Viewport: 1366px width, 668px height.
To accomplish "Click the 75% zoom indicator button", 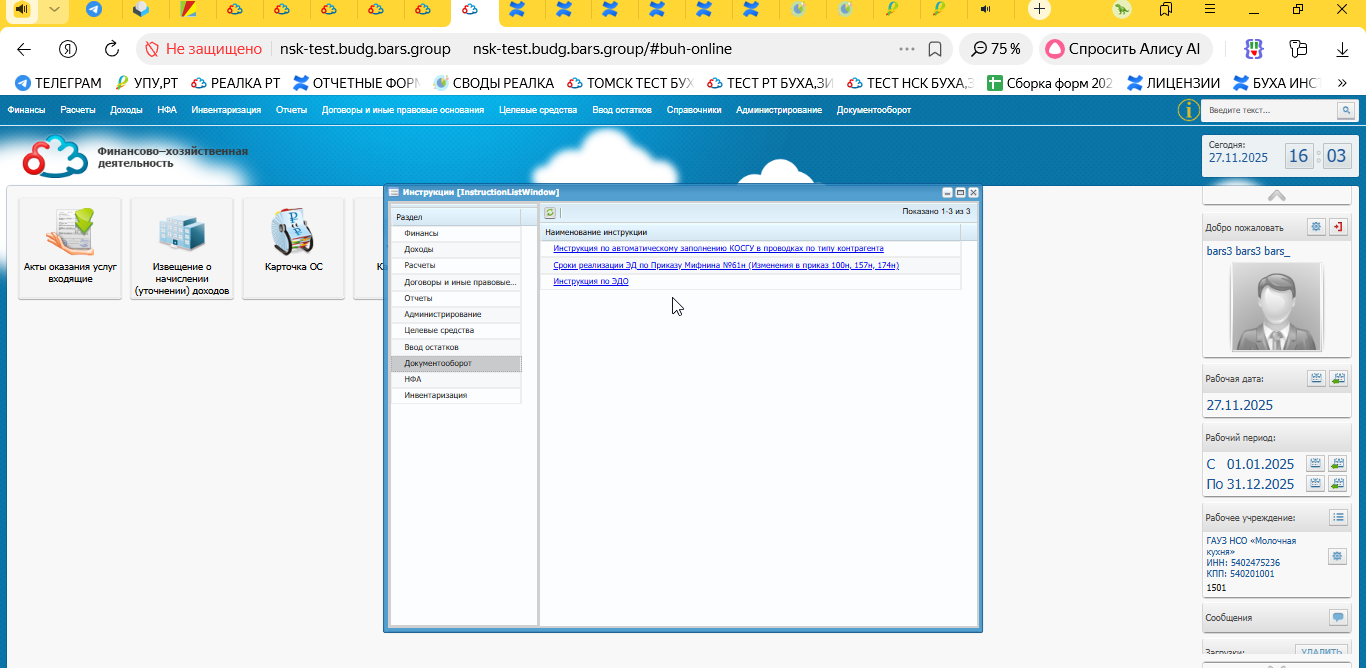I will (996, 49).
